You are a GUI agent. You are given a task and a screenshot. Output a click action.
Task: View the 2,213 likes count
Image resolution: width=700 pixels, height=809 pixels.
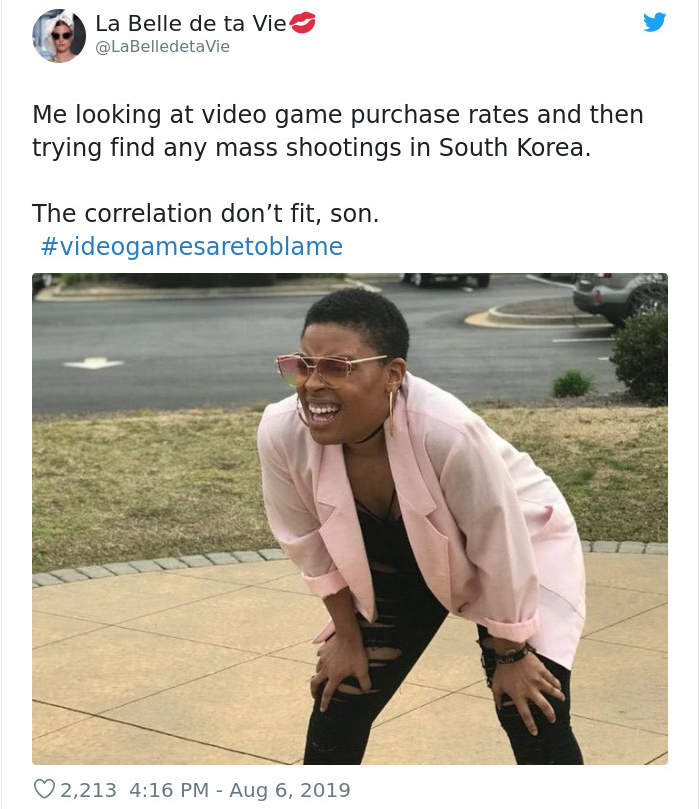click(88, 790)
